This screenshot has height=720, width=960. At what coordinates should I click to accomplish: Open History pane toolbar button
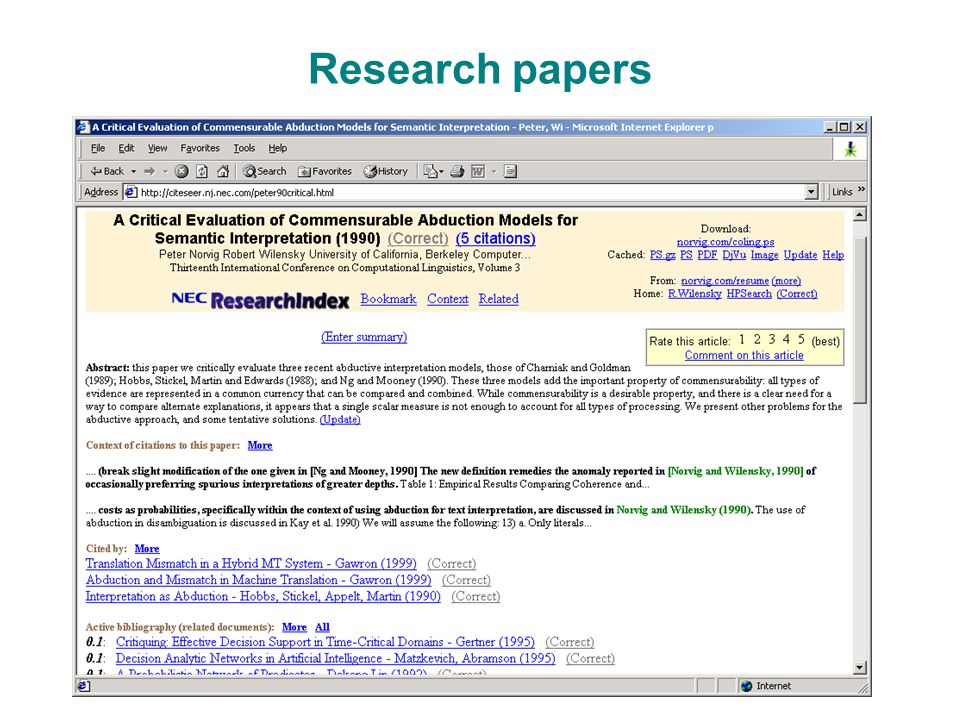[x=386, y=171]
